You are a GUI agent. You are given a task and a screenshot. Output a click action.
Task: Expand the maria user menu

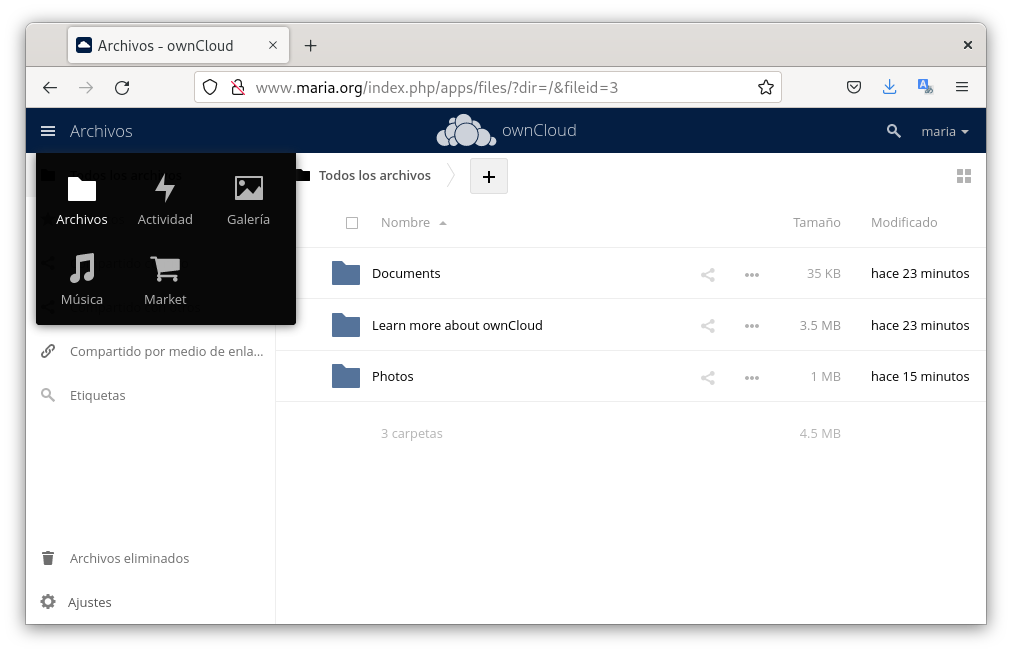click(x=944, y=131)
